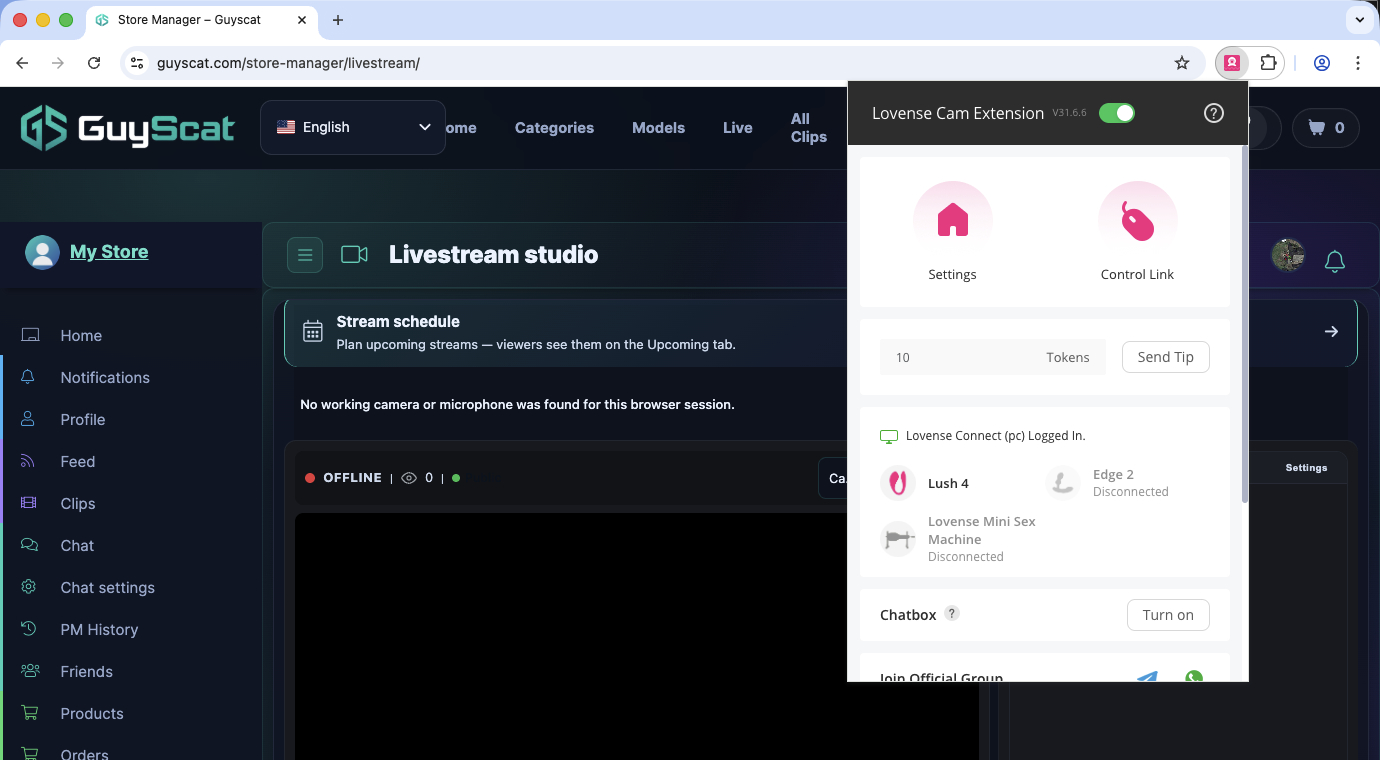Click the address bar URL

(x=288, y=63)
